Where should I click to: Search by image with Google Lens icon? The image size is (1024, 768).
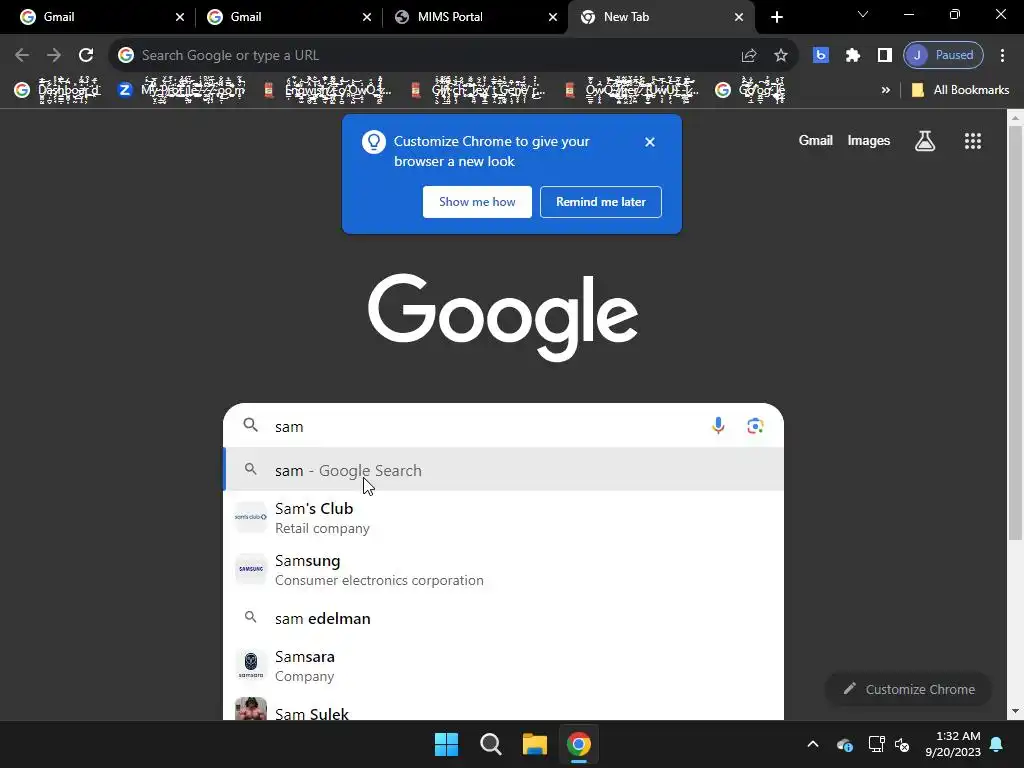(755, 426)
